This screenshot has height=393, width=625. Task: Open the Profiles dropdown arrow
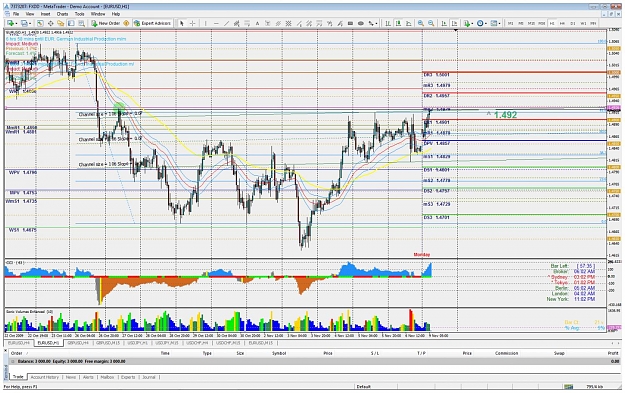(30, 23)
